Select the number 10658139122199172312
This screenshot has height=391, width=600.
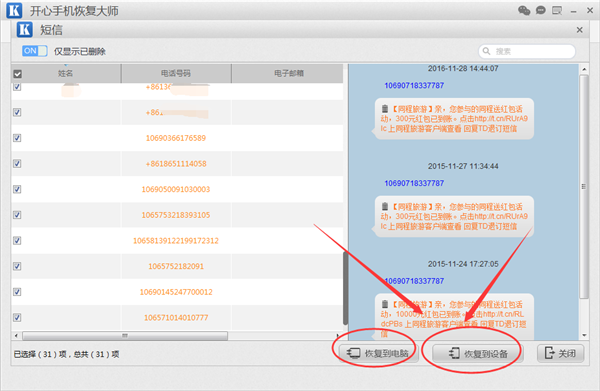[x=176, y=241]
